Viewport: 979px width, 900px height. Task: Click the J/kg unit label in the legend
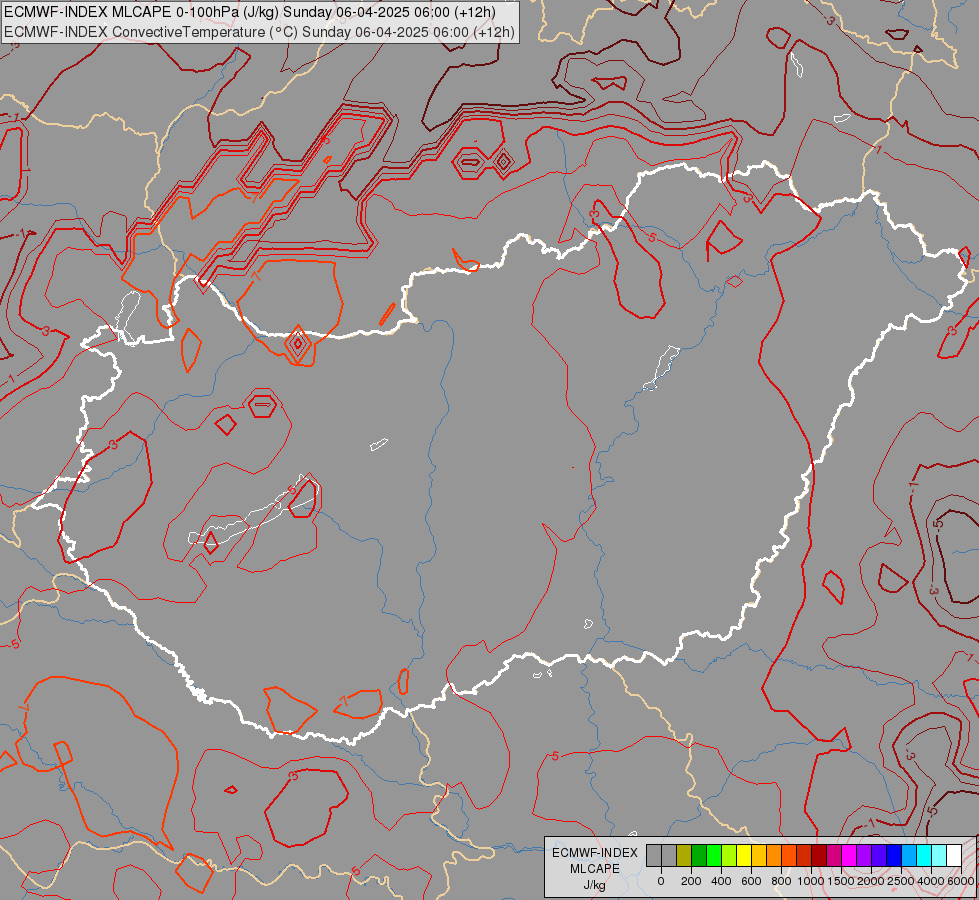(x=594, y=885)
